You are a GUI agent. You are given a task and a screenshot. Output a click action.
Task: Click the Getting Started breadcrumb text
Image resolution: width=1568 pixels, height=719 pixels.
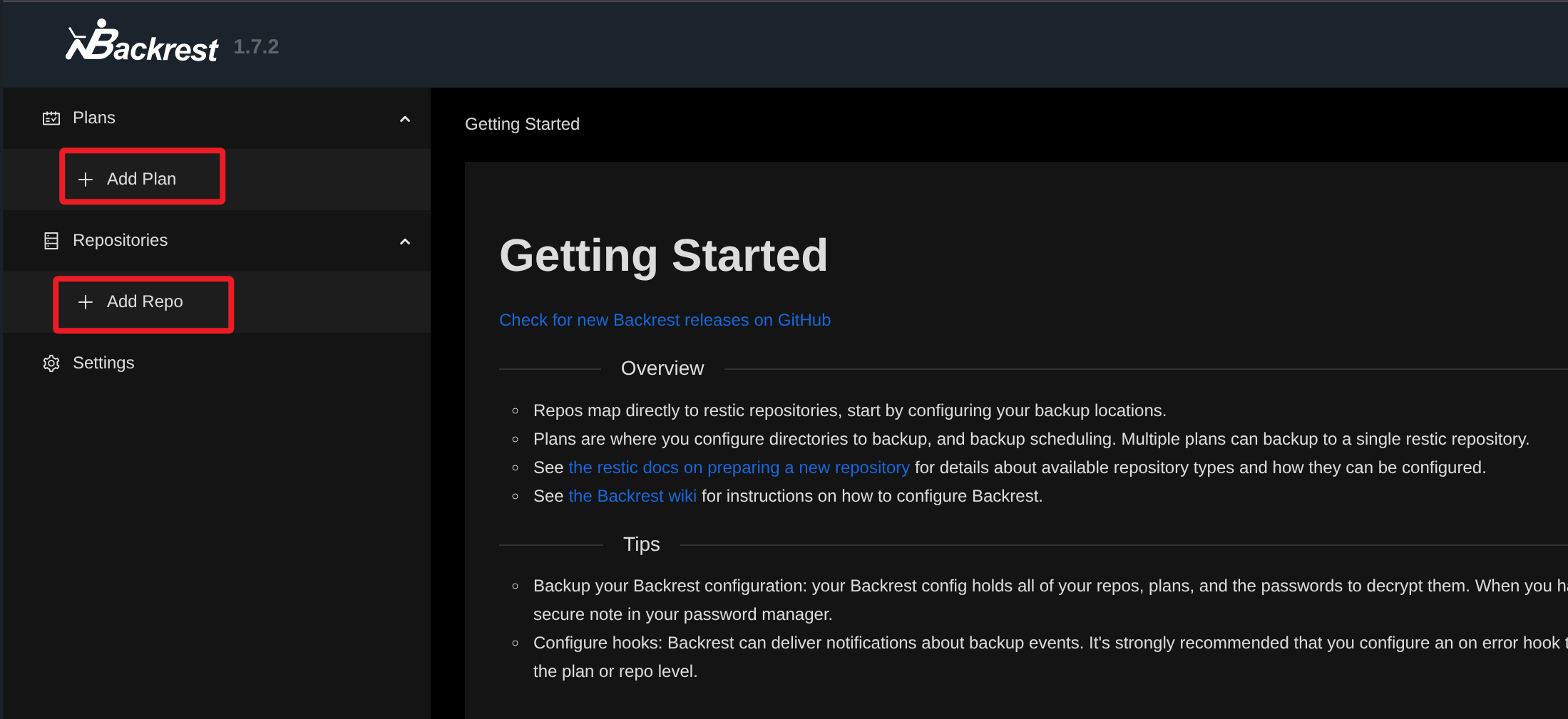click(522, 124)
